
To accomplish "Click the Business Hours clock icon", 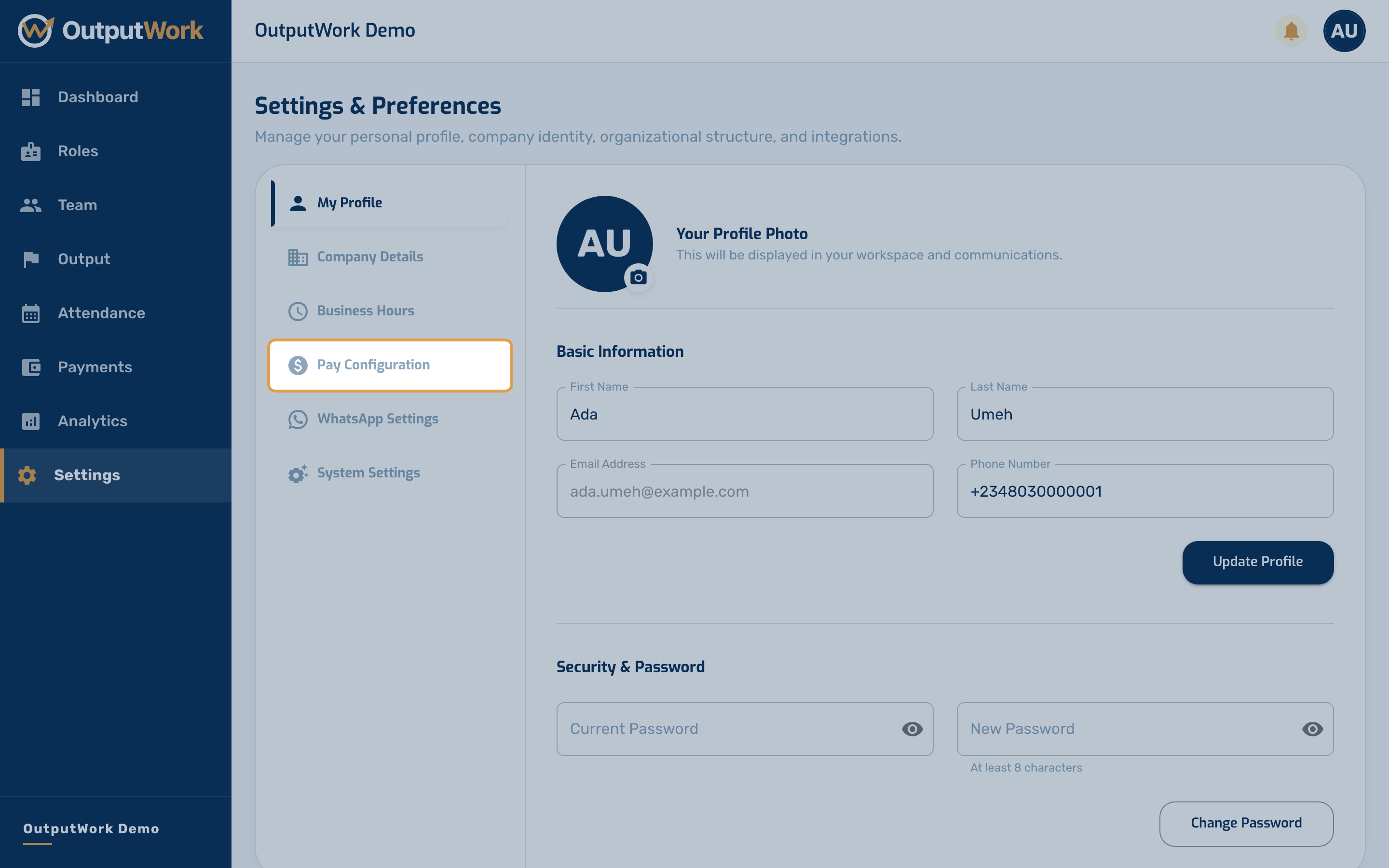I will (298, 311).
